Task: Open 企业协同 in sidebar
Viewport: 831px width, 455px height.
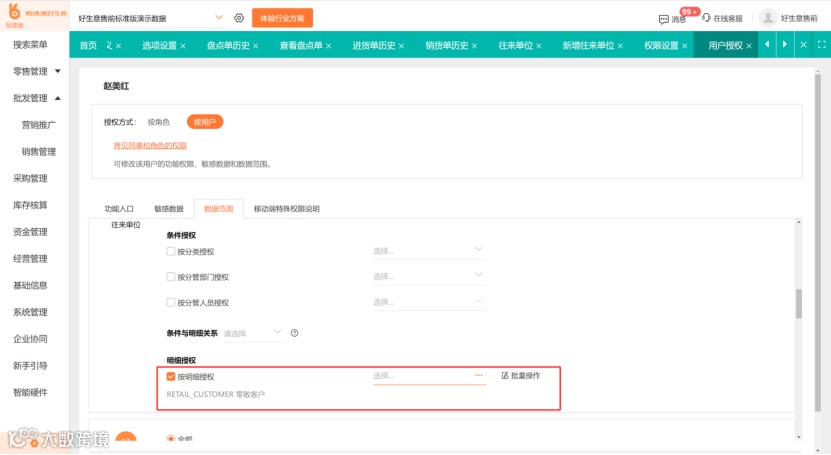Action: [x=30, y=339]
